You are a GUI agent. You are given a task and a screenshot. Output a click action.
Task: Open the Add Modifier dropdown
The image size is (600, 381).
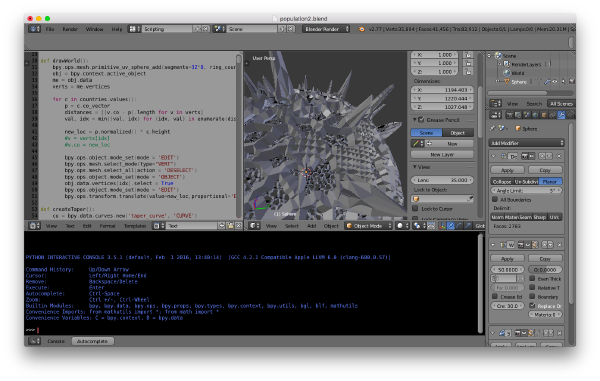click(x=527, y=143)
